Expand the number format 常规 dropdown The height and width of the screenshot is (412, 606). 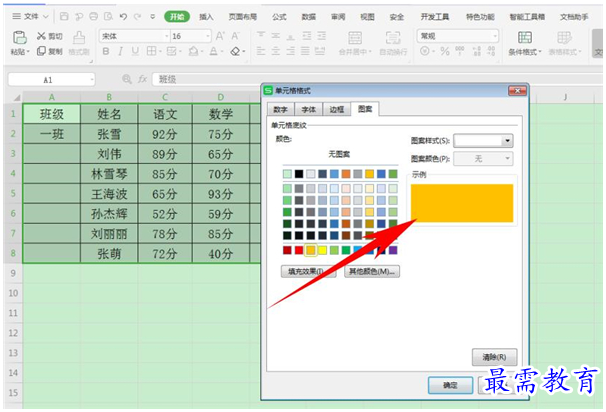[x=495, y=36]
